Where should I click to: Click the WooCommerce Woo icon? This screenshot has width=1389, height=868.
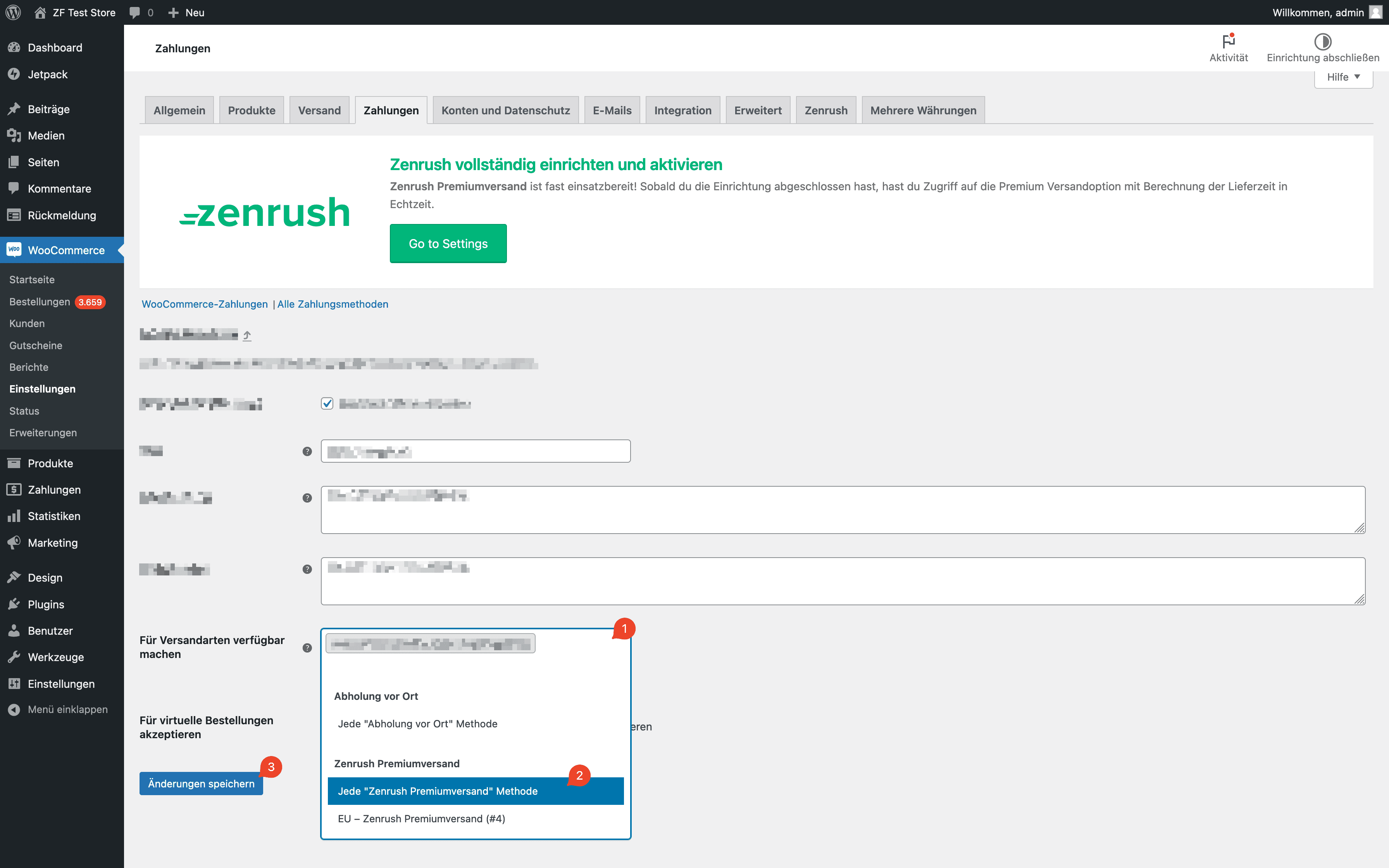coord(14,250)
